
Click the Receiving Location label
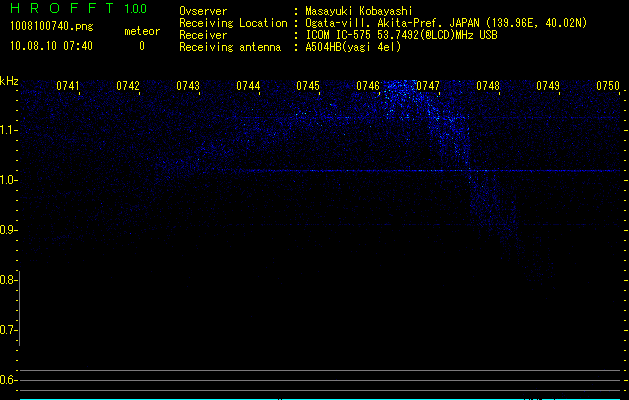[233, 23]
